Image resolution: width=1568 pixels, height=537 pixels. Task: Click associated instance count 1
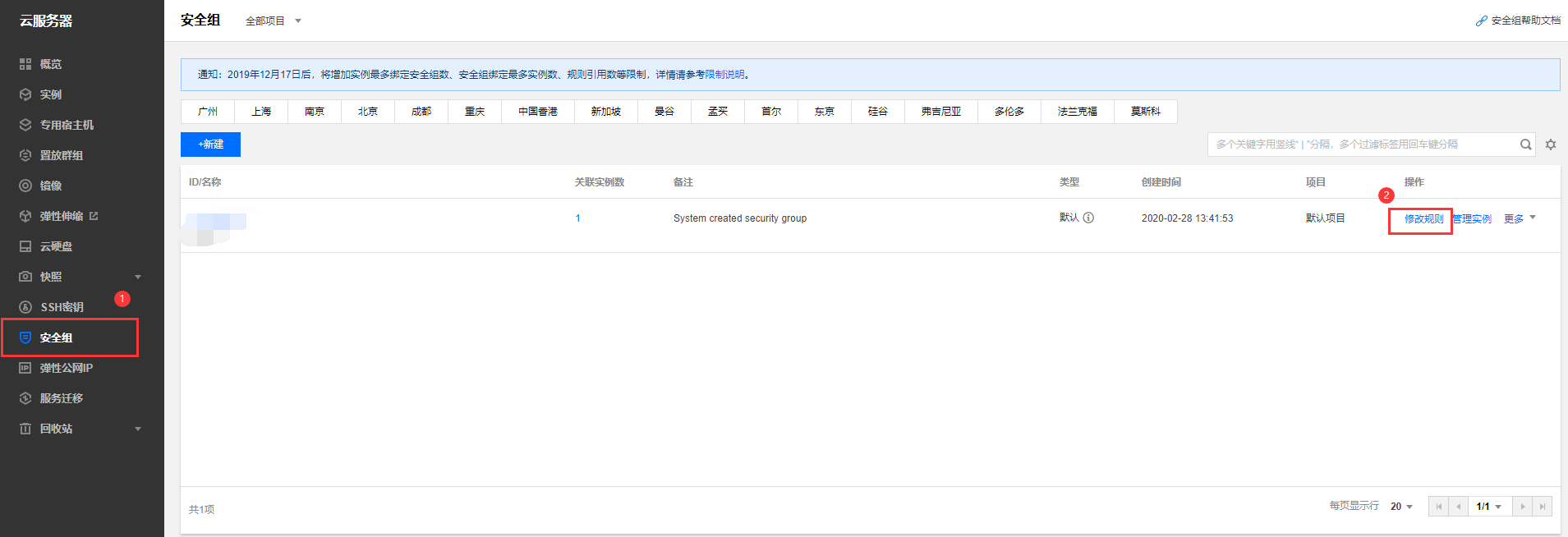tap(578, 218)
